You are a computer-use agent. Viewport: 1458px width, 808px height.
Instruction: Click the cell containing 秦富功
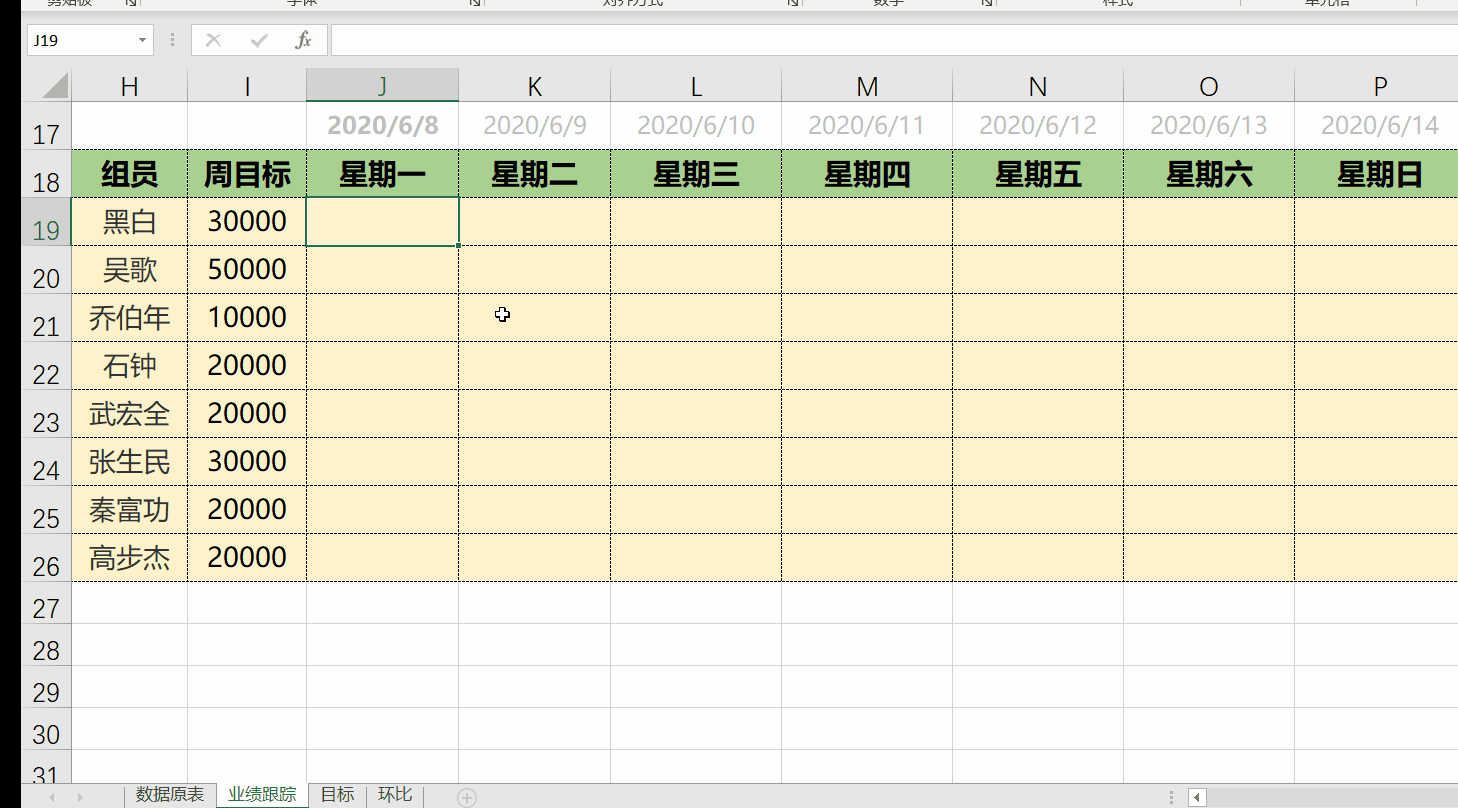[129, 510]
